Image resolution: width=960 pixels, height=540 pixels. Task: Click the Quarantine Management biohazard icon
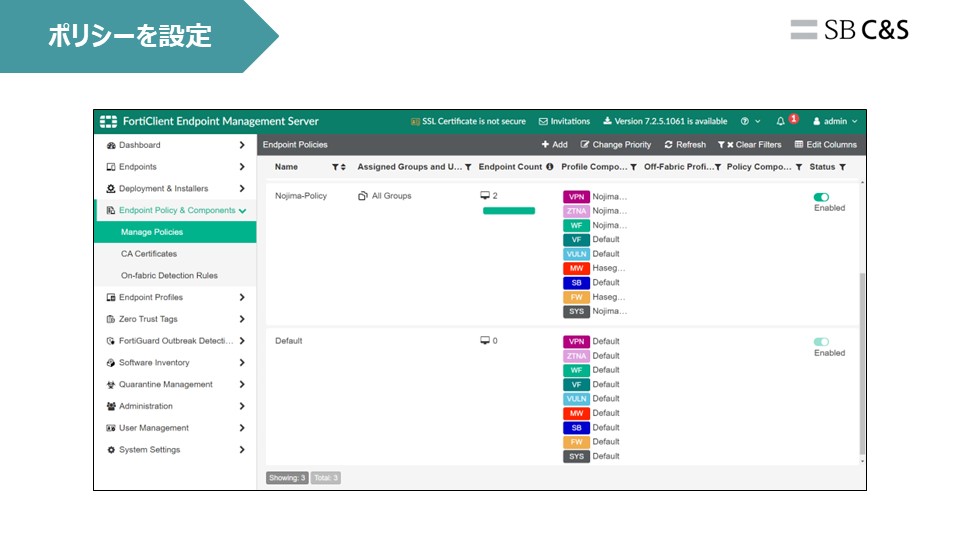[x=111, y=384]
